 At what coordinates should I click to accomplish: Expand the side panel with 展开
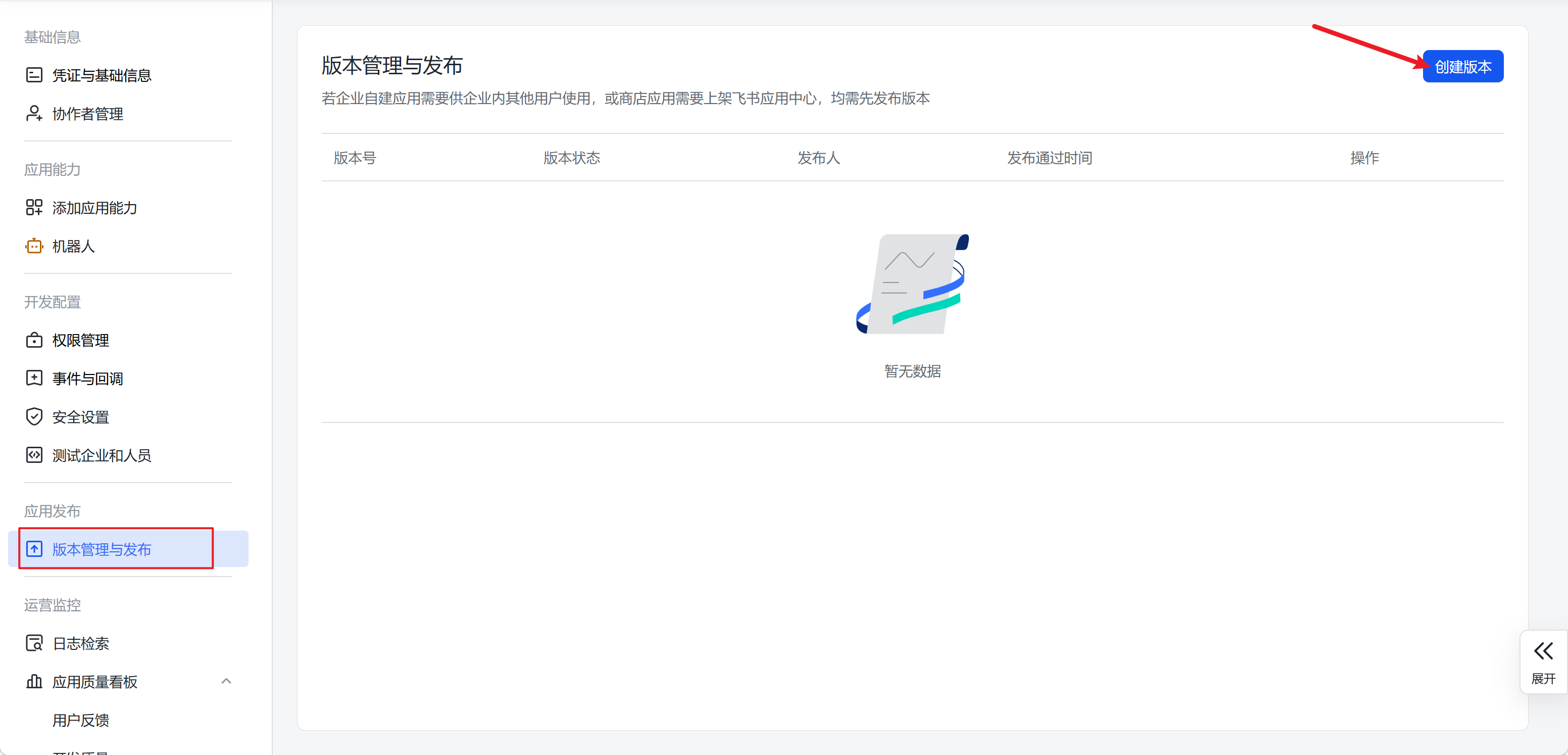coord(1543,678)
